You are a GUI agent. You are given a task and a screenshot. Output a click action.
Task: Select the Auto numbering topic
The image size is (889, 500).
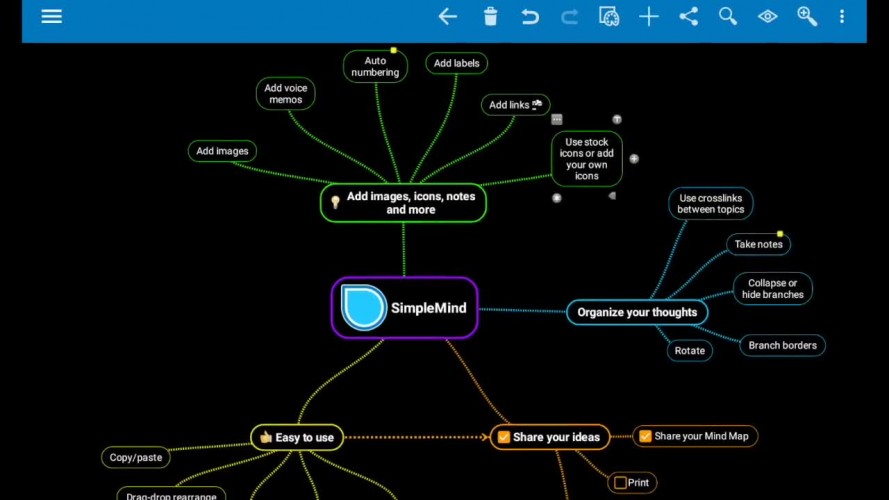click(375, 66)
